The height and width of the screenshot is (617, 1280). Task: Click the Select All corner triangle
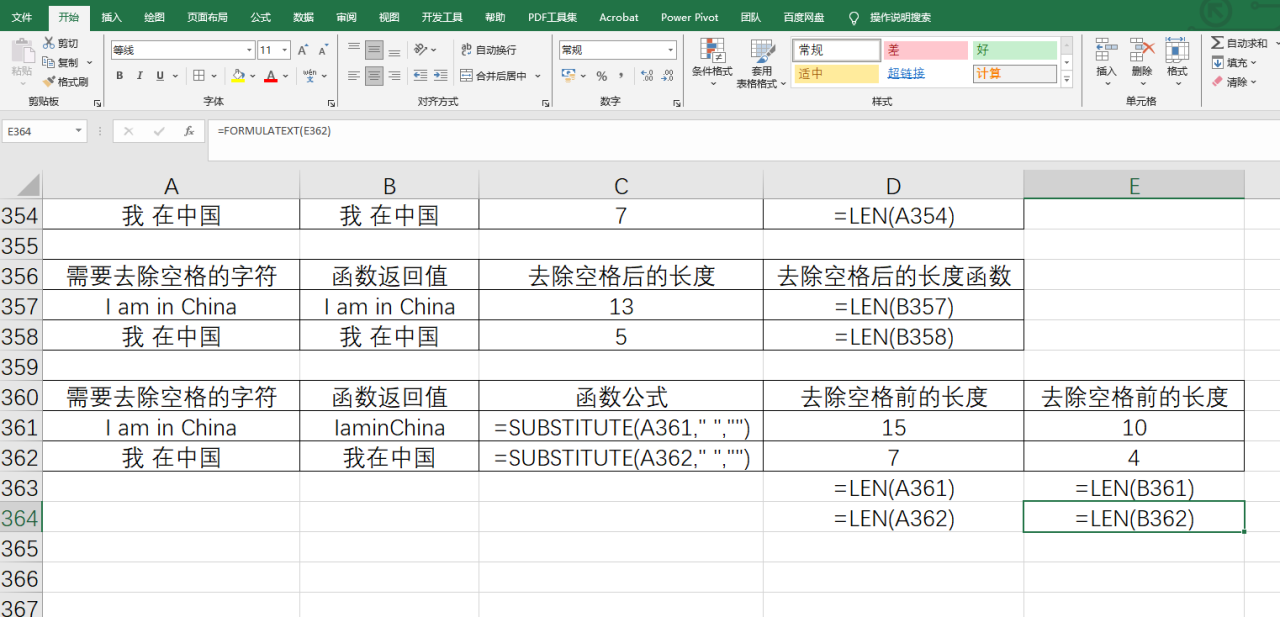[28, 184]
